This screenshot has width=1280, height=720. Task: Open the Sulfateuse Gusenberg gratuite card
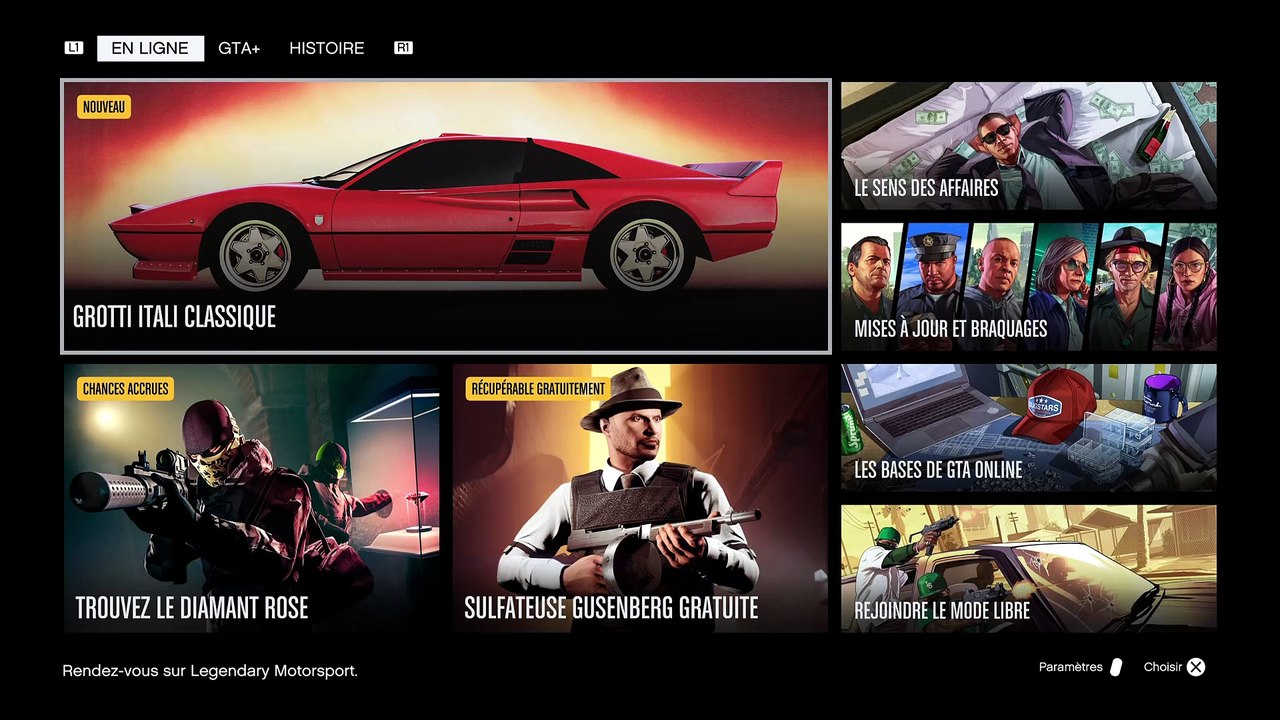pos(640,498)
